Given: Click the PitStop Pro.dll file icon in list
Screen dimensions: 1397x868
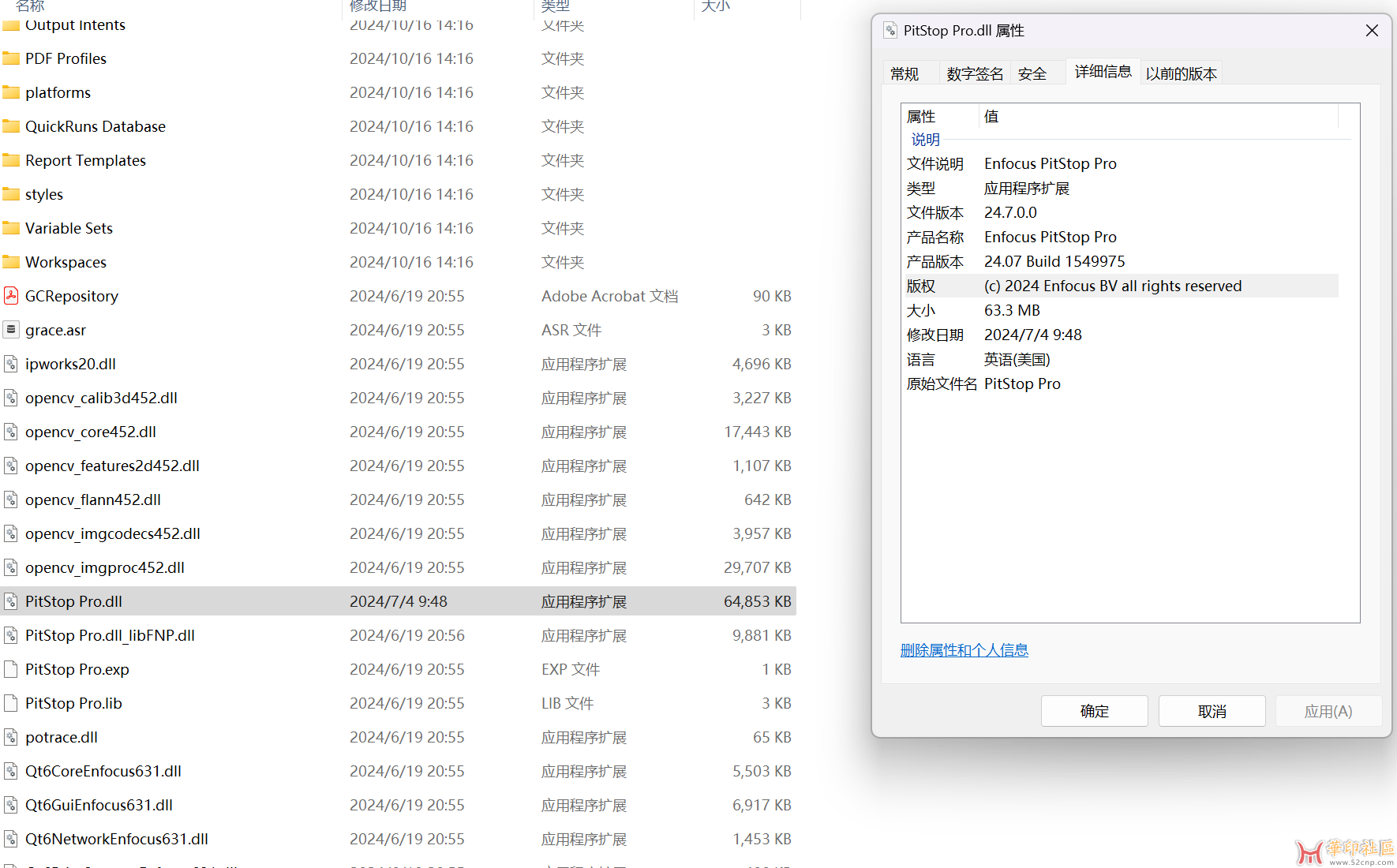Looking at the screenshot, I should tap(11, 601).
